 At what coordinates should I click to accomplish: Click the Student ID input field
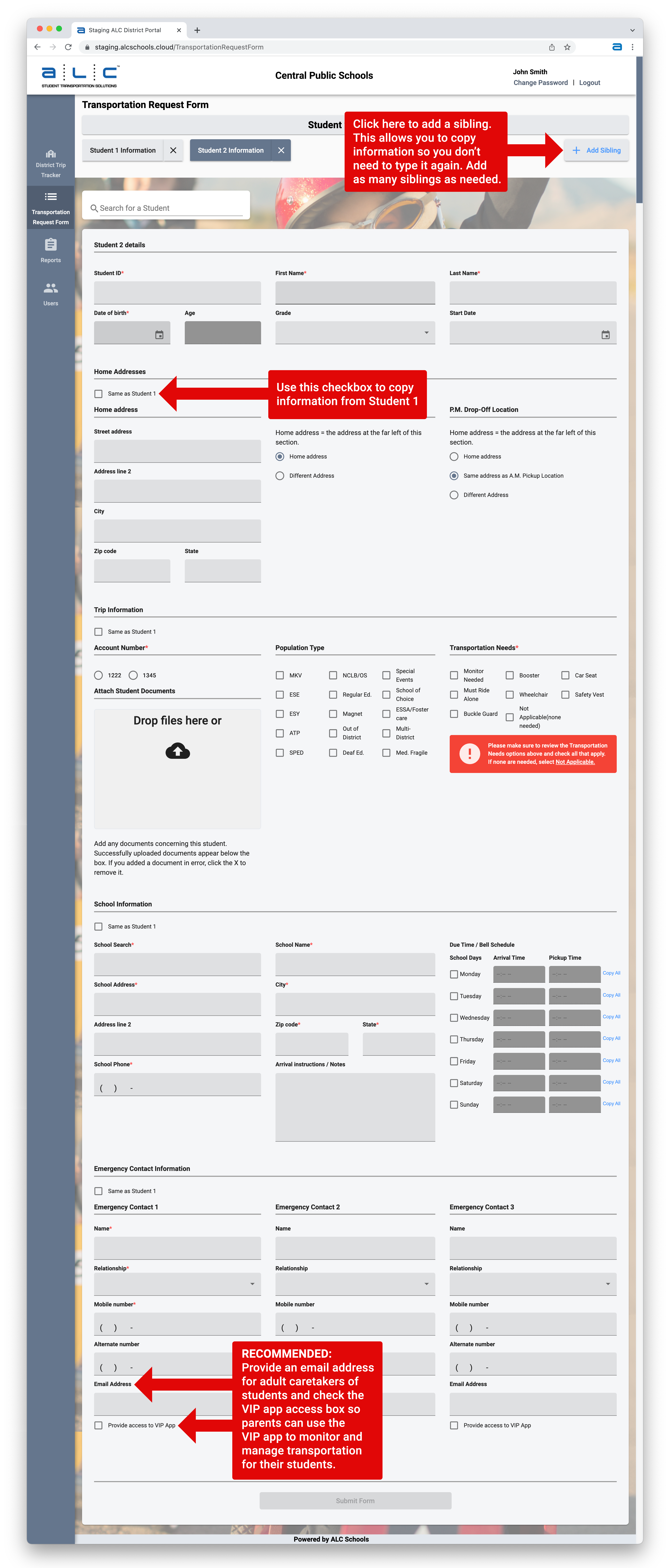(178, 293)
